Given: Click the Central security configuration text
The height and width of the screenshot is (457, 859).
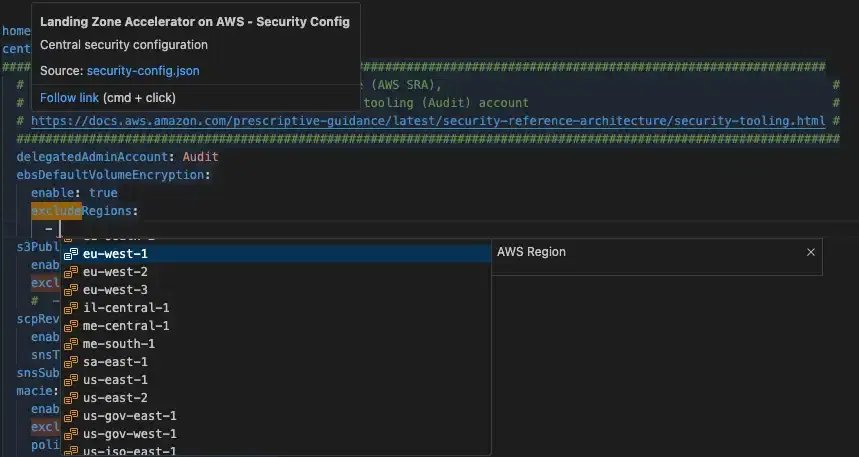Looking at the screenshot, I should tap(124, 45).
